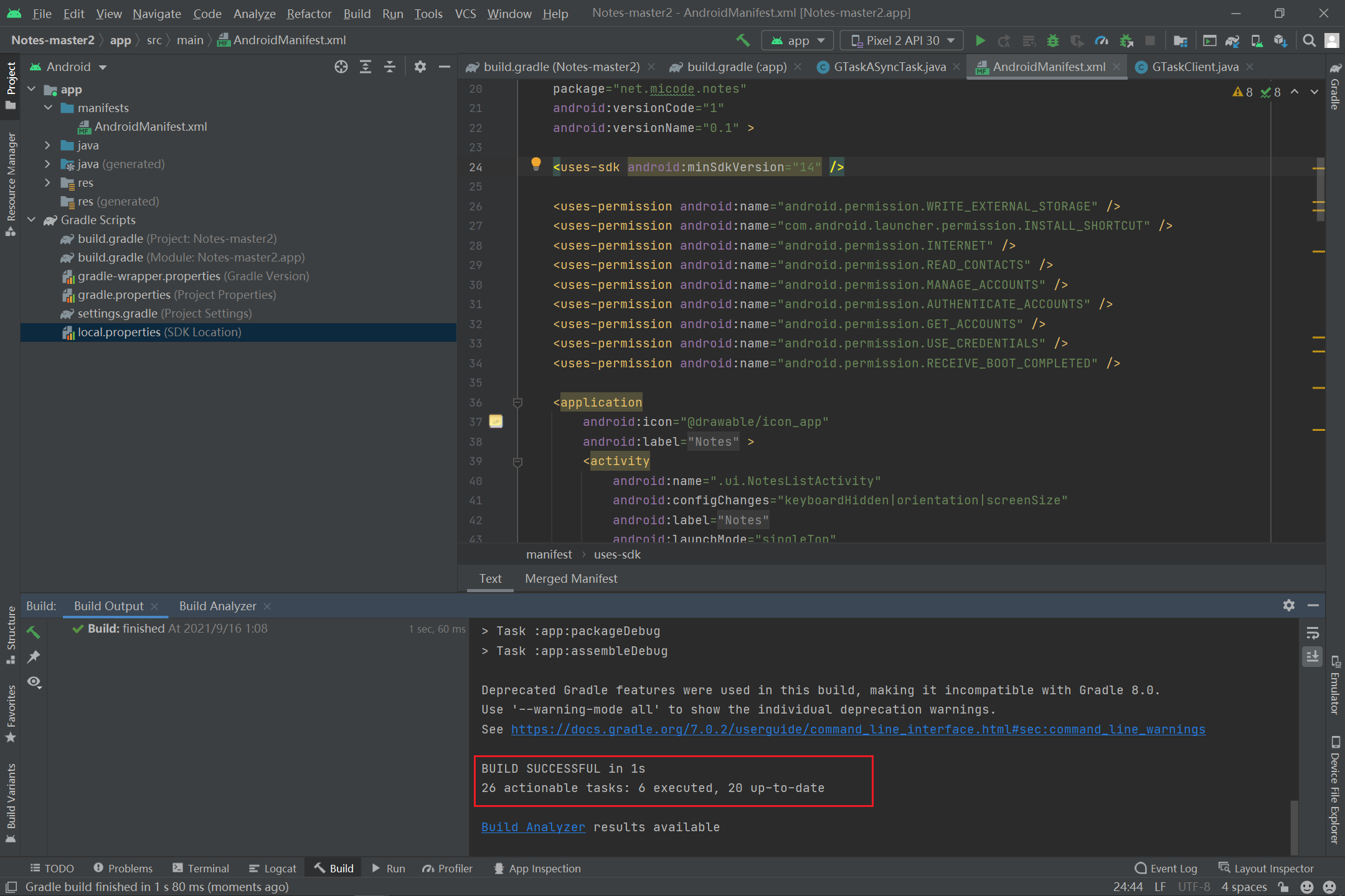Viewport: 1345px width, 896px height.
Task: Click the Debug app bug icon
Action: pyautogui.click(x=1053, y=40)
